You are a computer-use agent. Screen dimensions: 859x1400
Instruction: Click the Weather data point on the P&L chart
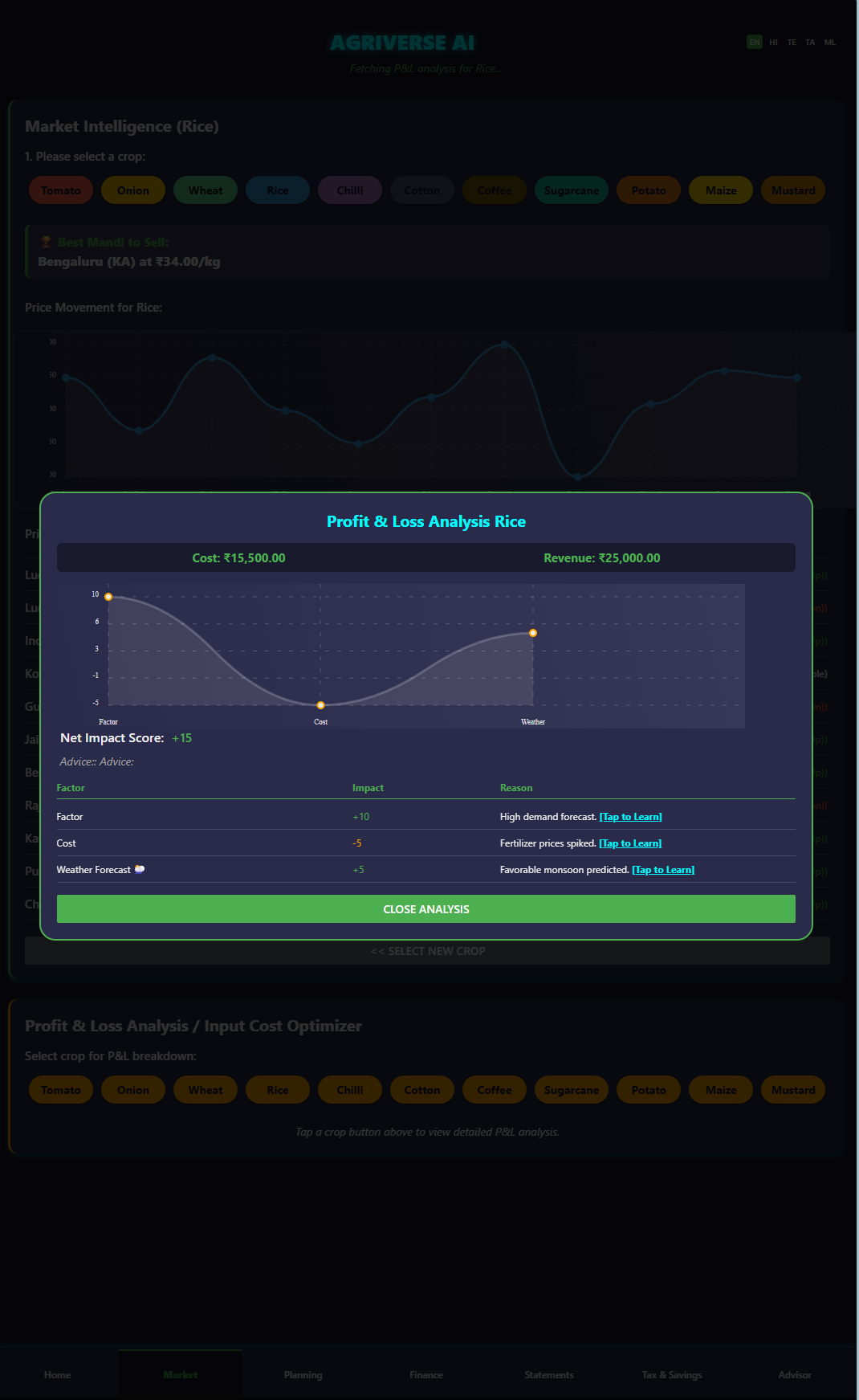(x=533, y=633)
